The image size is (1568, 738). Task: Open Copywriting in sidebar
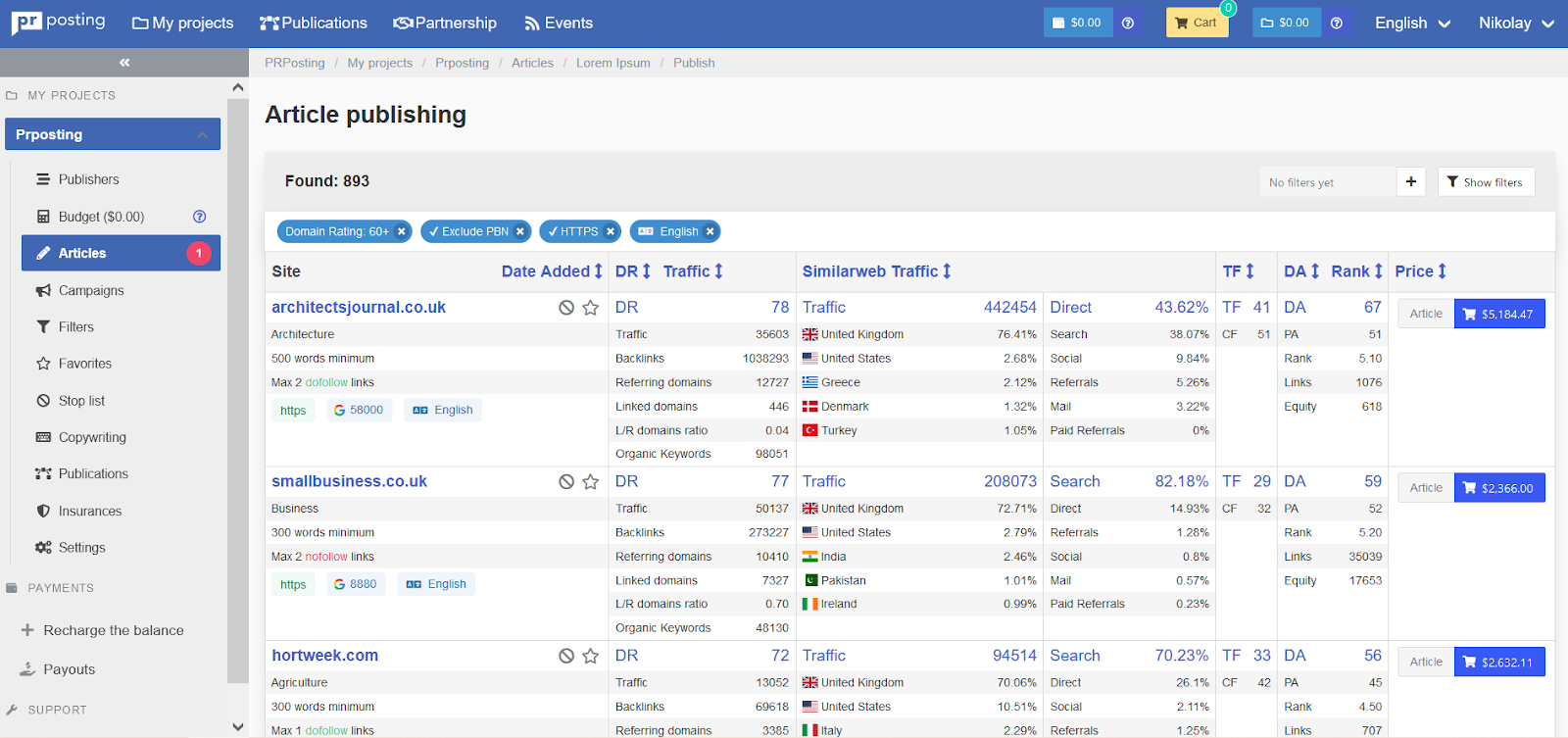pos(92,437)
